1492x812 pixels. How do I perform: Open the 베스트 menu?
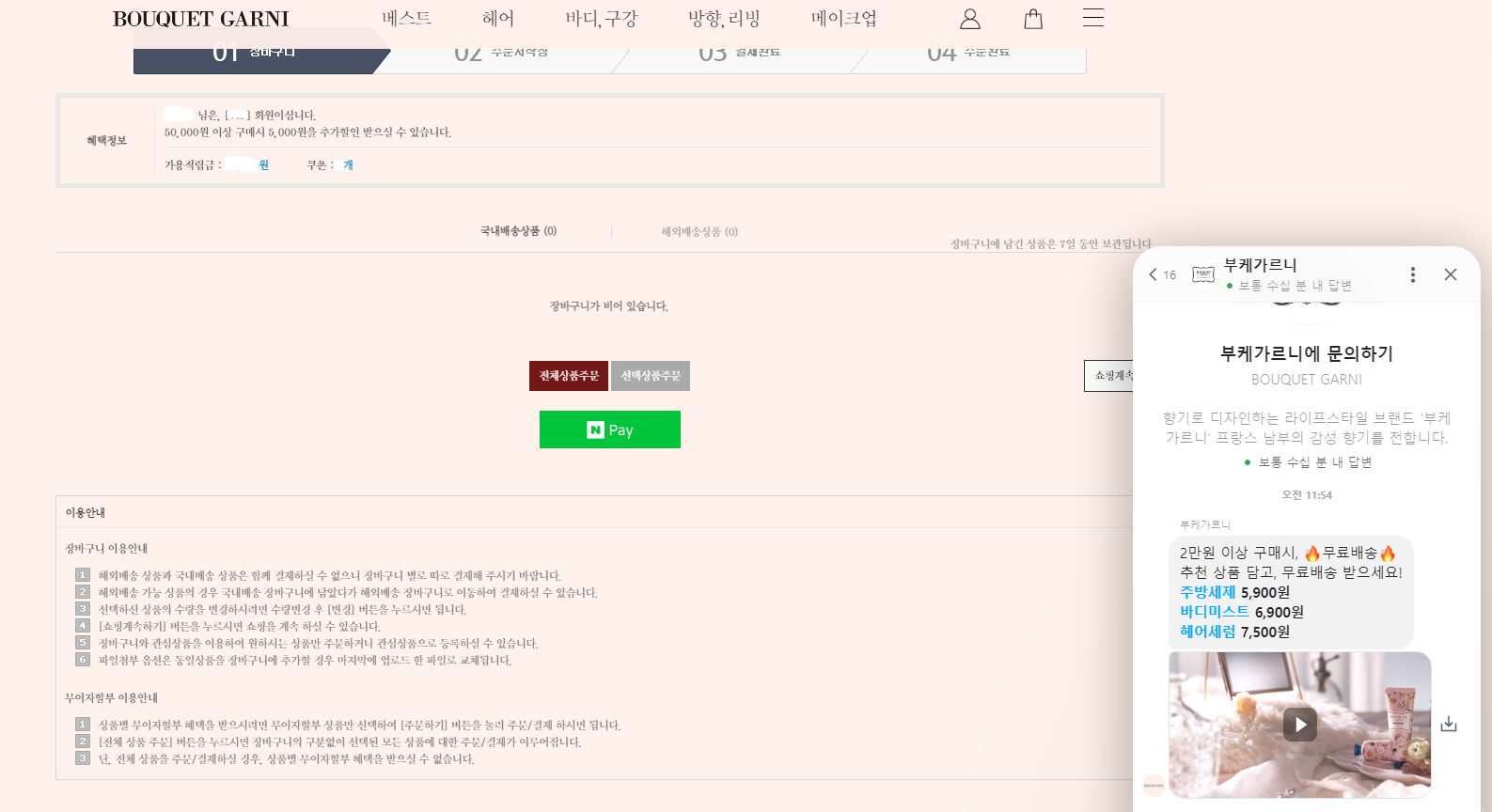coord(406,19)
